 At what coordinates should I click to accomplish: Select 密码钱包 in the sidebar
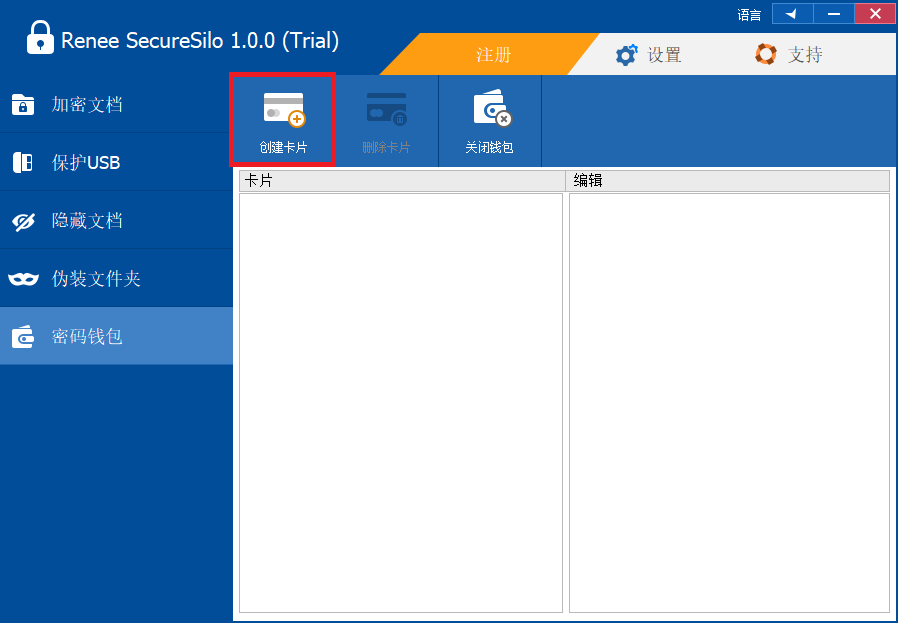click(116, 336)
